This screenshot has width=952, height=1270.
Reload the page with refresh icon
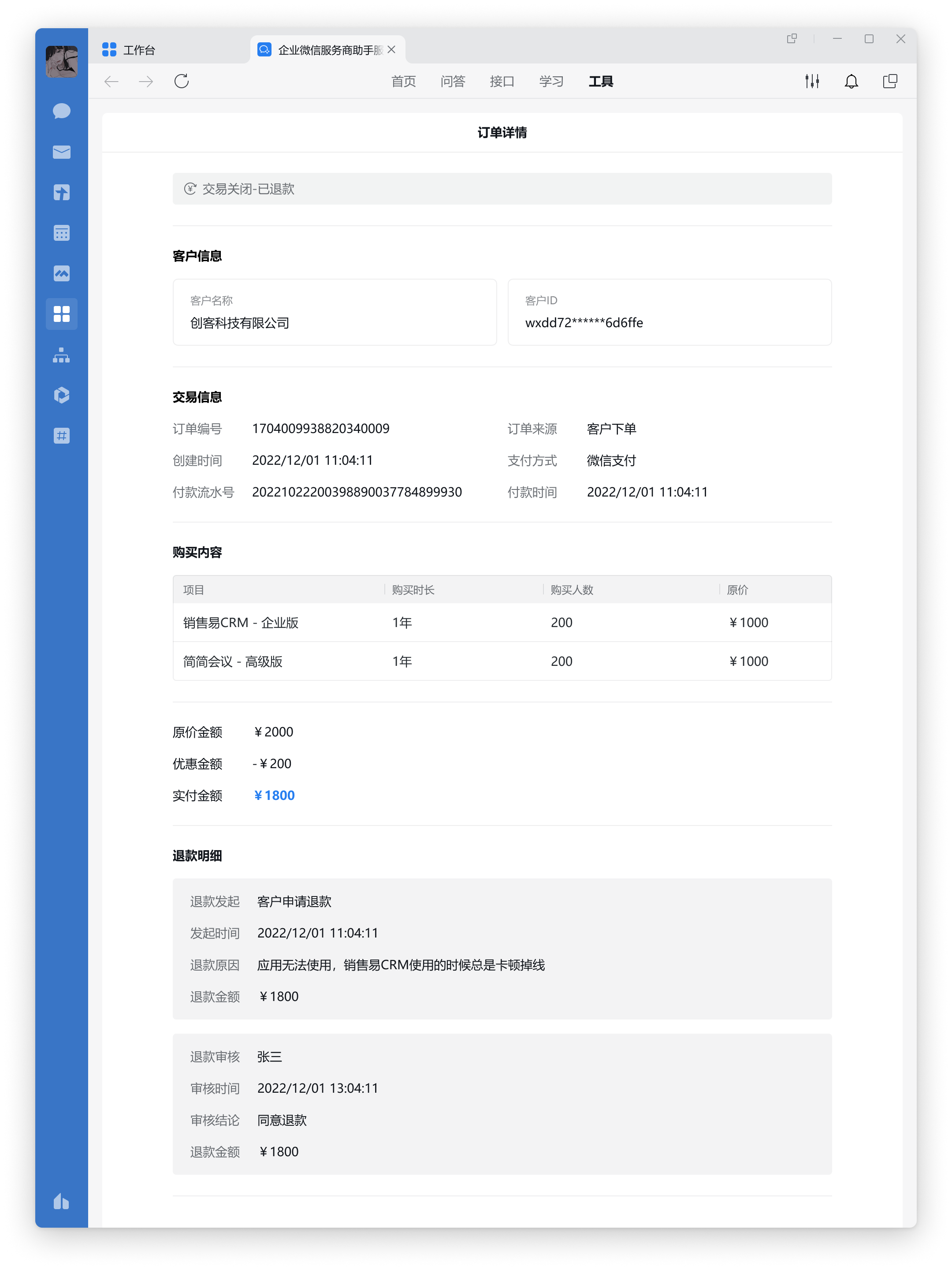[181, 82]
